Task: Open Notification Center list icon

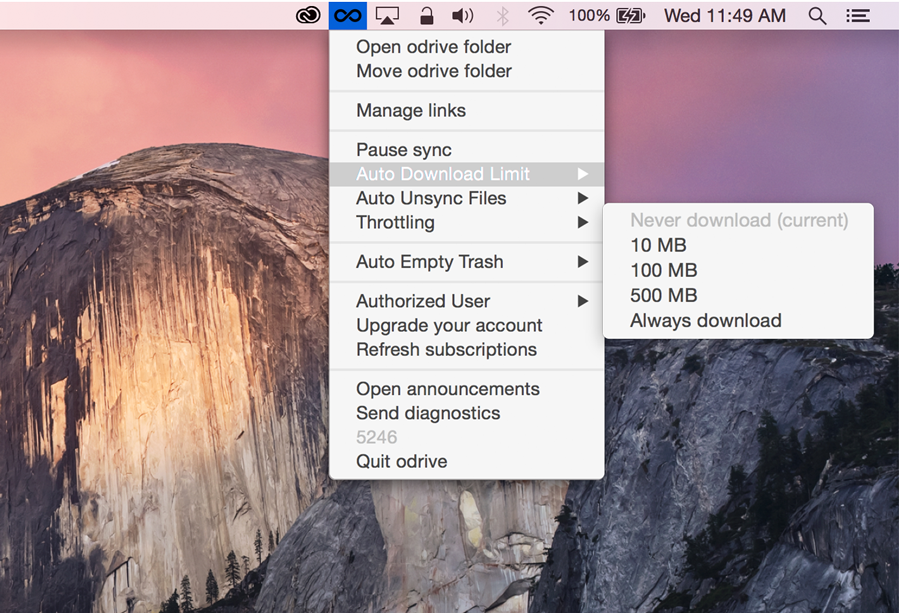Action: pyautogui.click(x=858, y=15)
